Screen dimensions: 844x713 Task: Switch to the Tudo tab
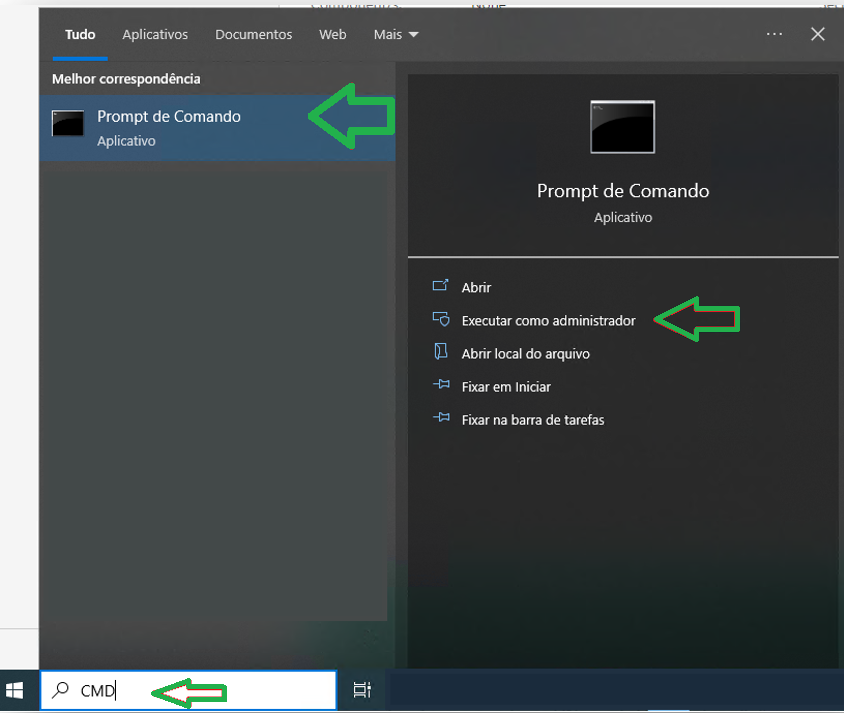tap(80, 34)
